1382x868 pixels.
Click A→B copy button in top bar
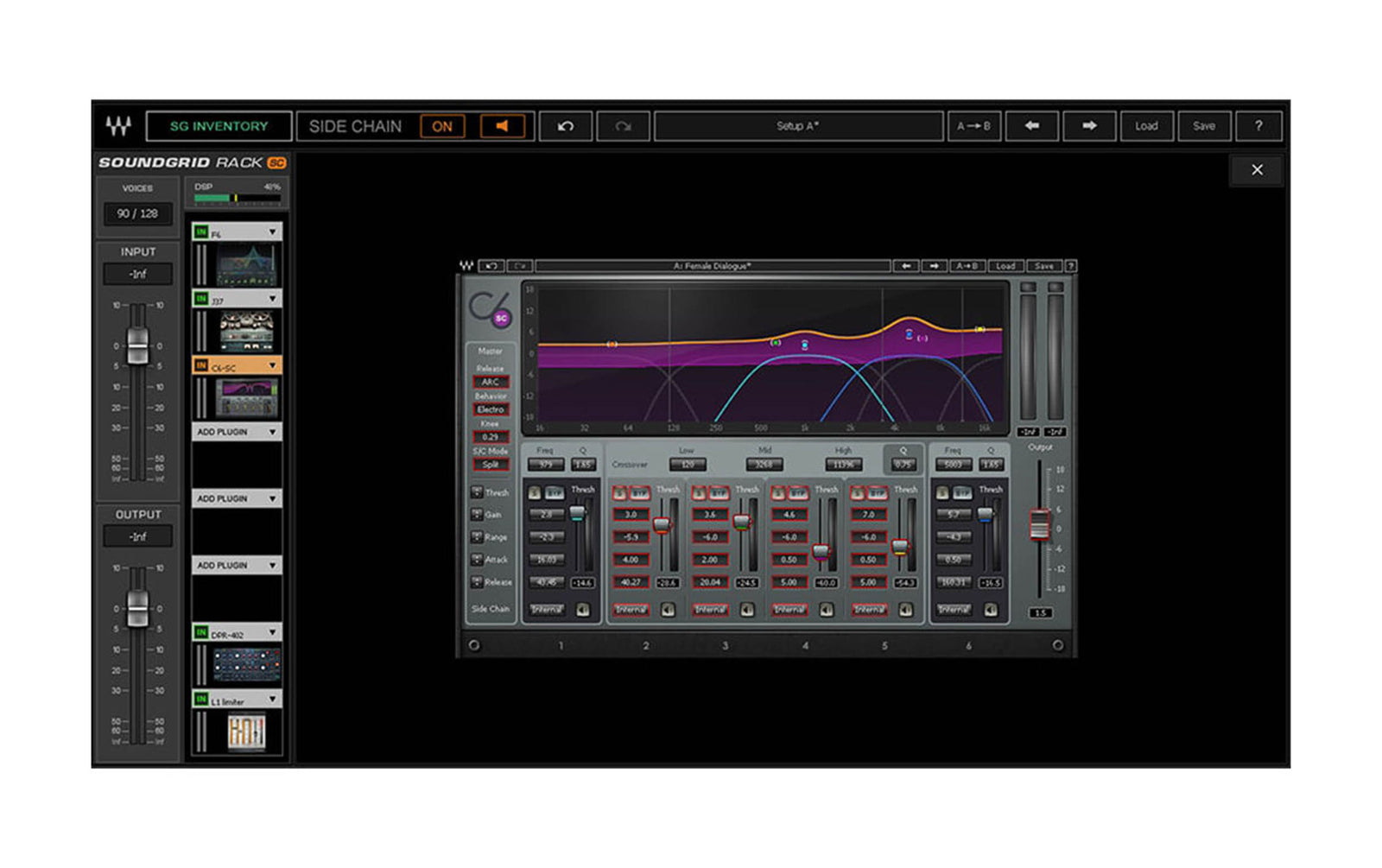974,126
